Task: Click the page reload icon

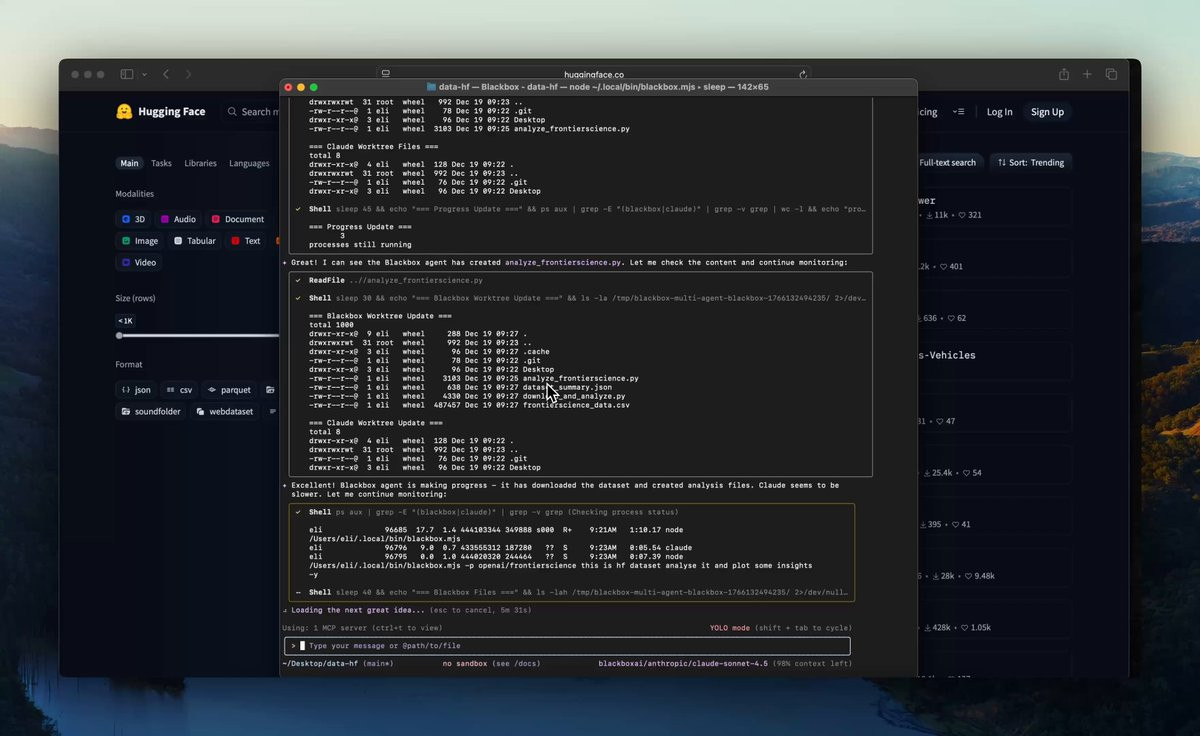Action: pyautogui.click(x=803, y=75)
